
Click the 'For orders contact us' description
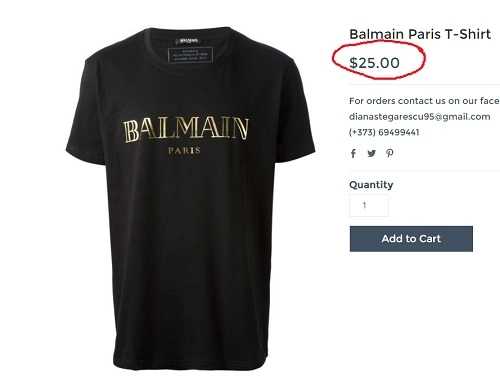[424, 101]
